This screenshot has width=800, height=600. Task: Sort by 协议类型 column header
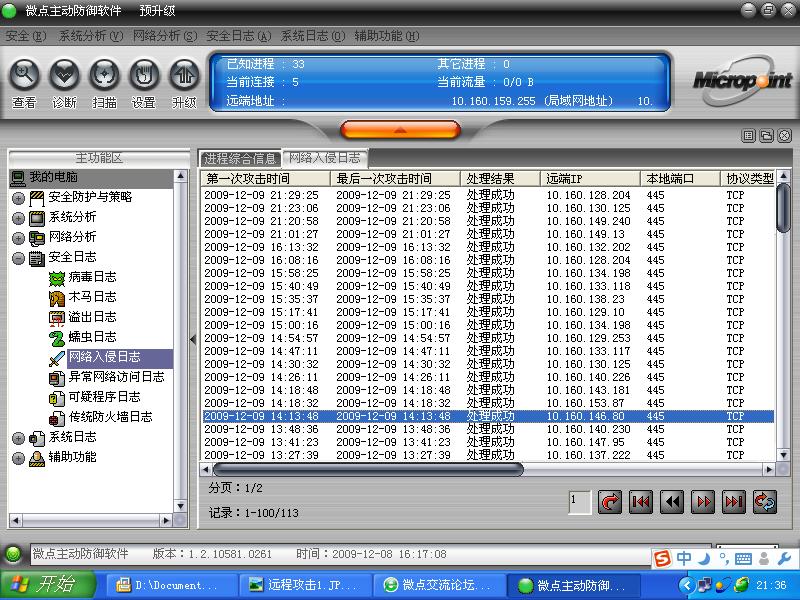point(747,179)
